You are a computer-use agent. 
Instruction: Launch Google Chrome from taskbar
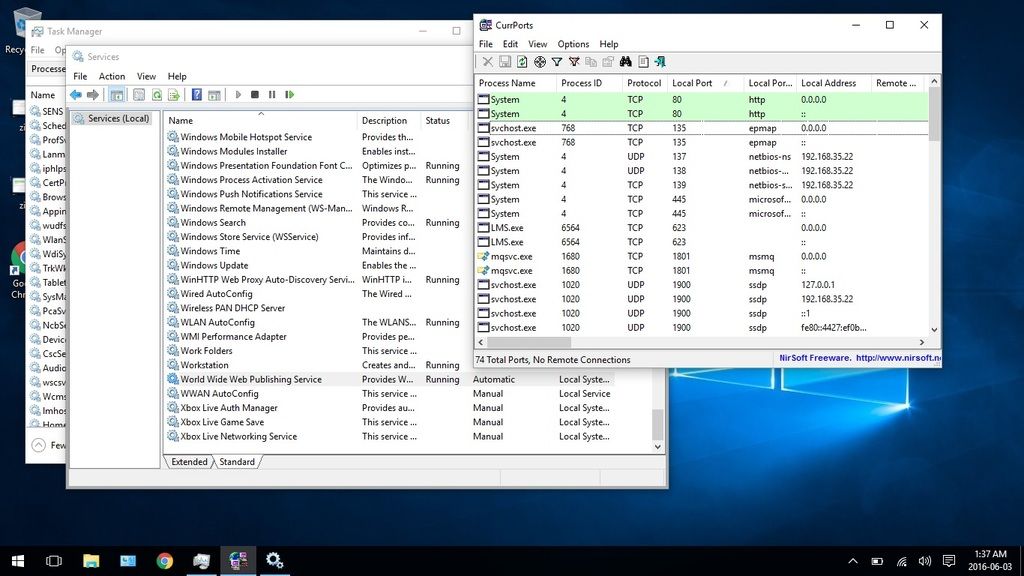pyautogui.click(x=165, y=561)
